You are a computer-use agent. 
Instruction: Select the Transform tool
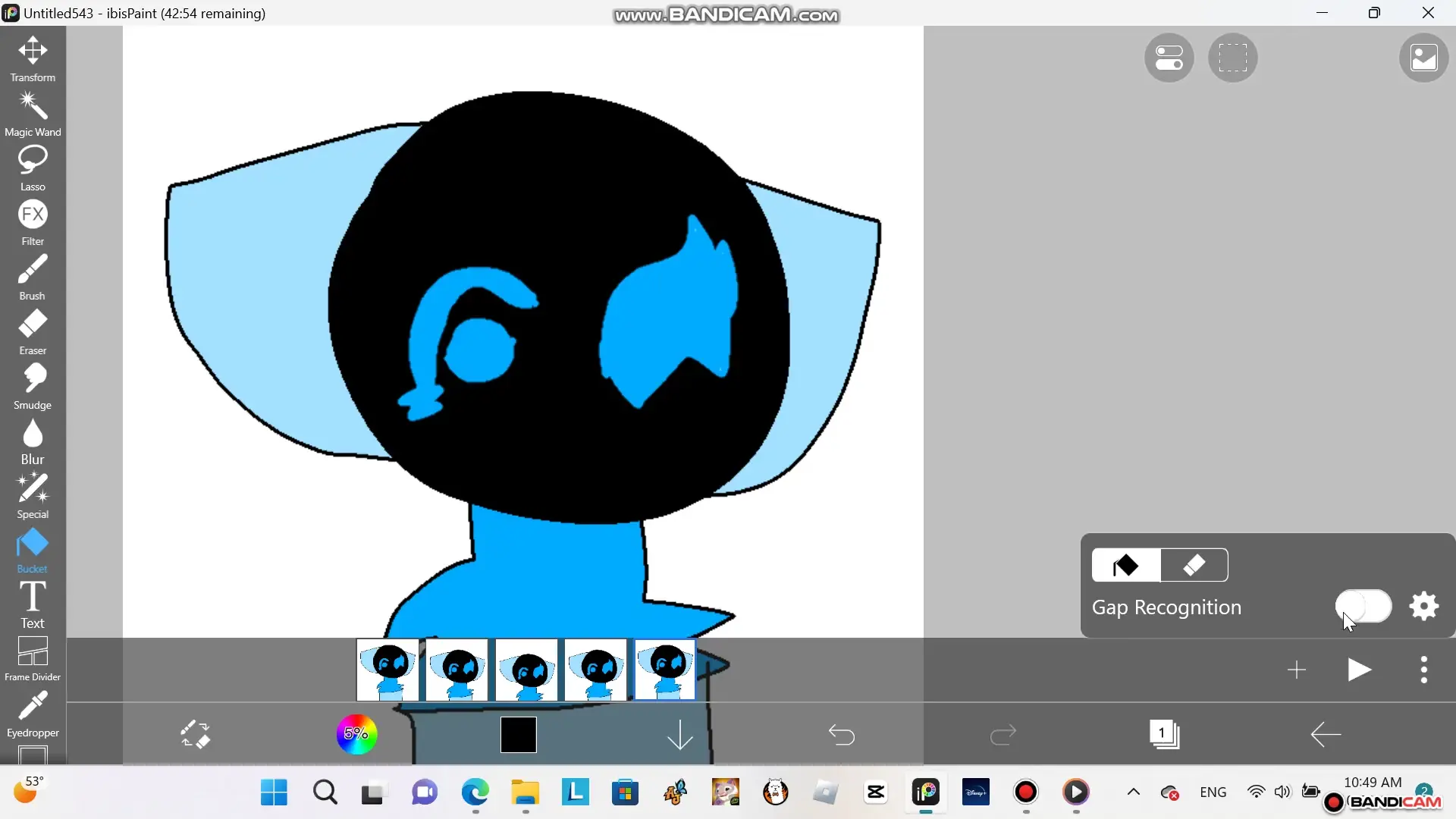tap(33, 58)
